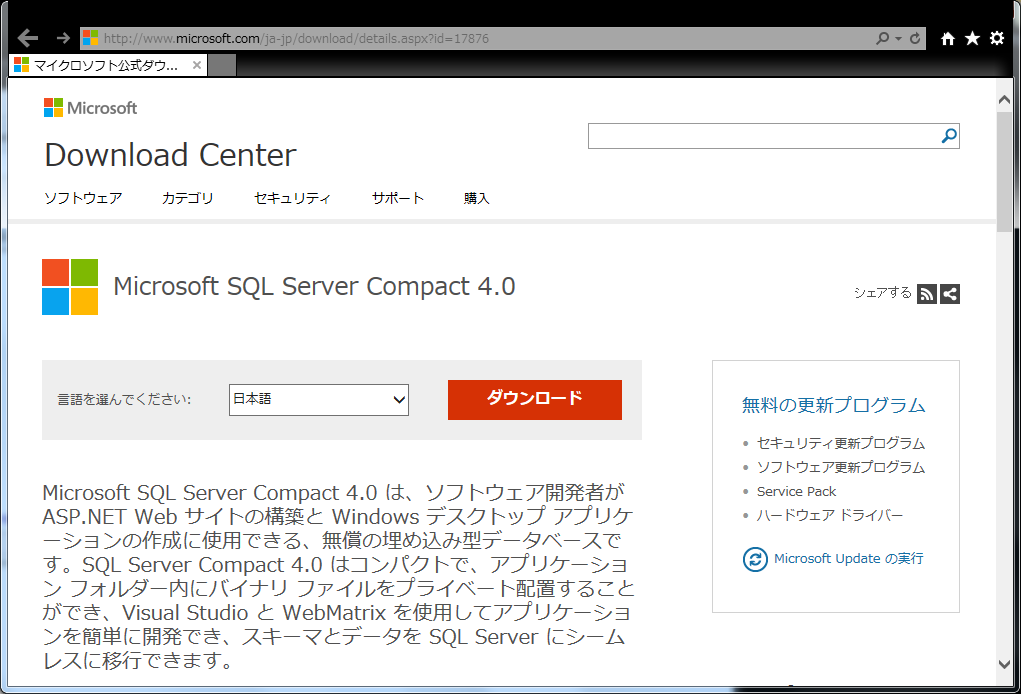Click the refresh icon in address bar
The image size is (1021, 694).
tap(915, 38)
